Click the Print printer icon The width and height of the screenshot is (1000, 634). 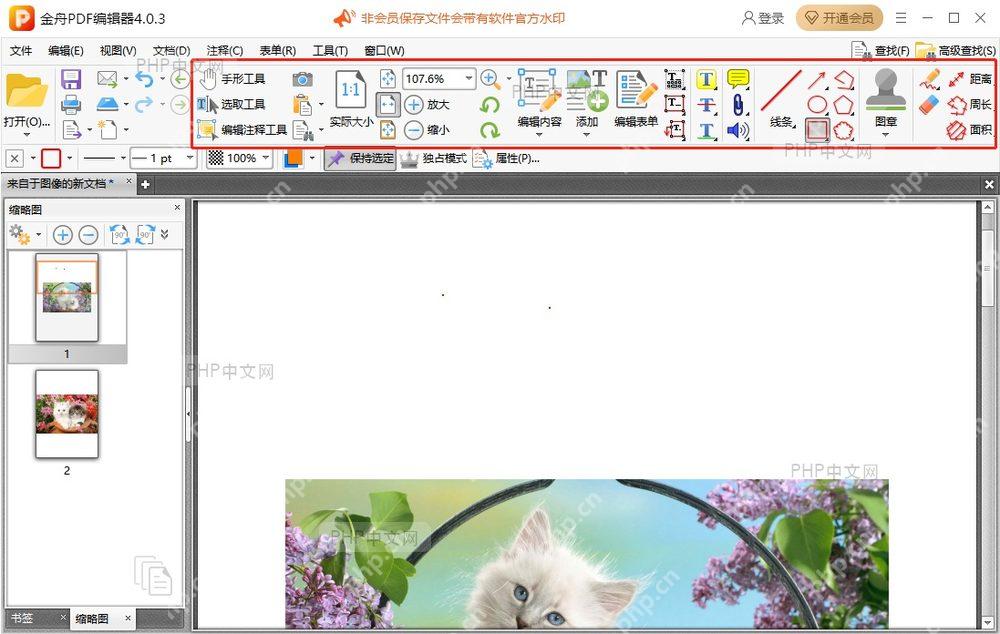pos(71,104)
